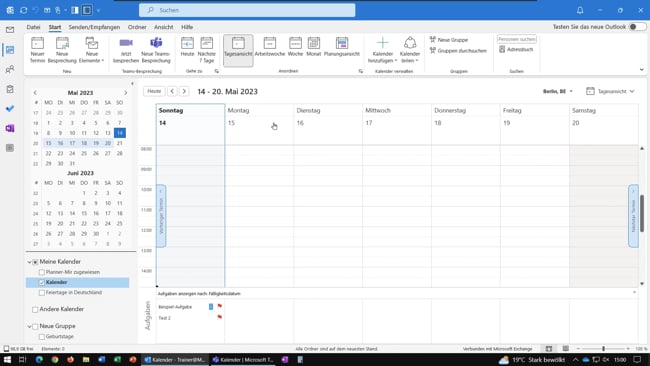Select the Start tab
This screenshot has height=366, width=650.
55,27
